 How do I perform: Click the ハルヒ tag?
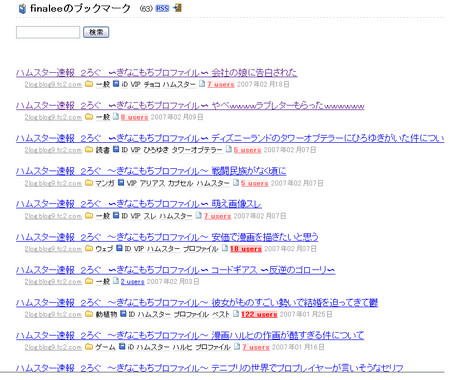coord(182,347)
